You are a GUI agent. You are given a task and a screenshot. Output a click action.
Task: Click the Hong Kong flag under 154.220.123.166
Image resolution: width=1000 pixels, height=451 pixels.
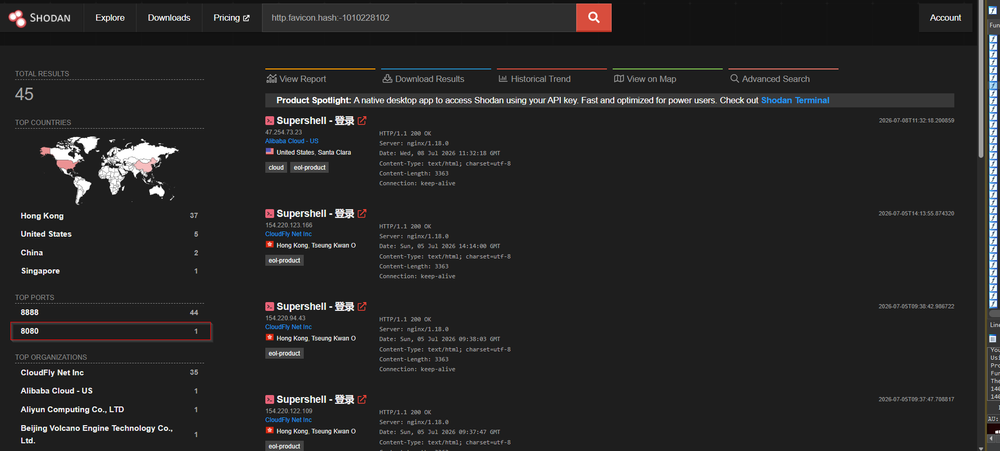(270, 245)
